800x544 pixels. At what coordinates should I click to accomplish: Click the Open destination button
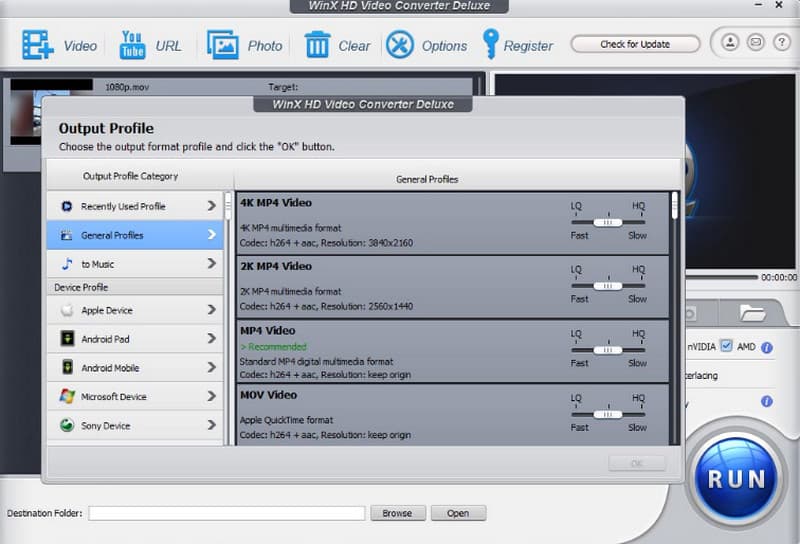click(458, 513)
